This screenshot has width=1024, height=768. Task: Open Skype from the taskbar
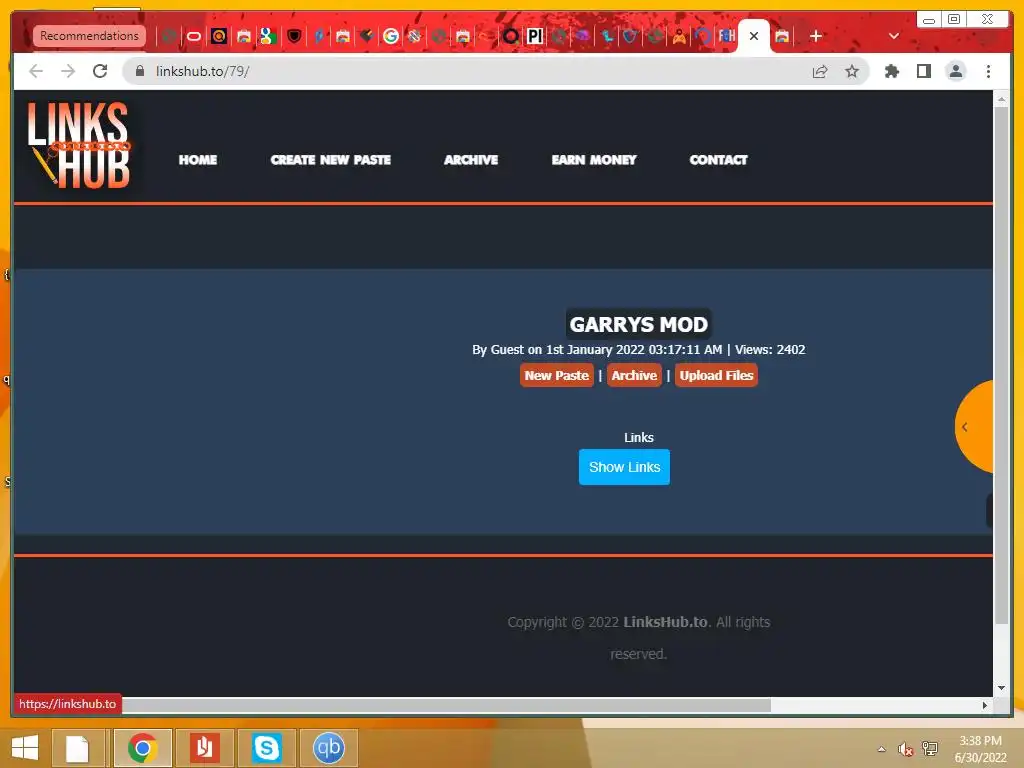coord(267,748)
